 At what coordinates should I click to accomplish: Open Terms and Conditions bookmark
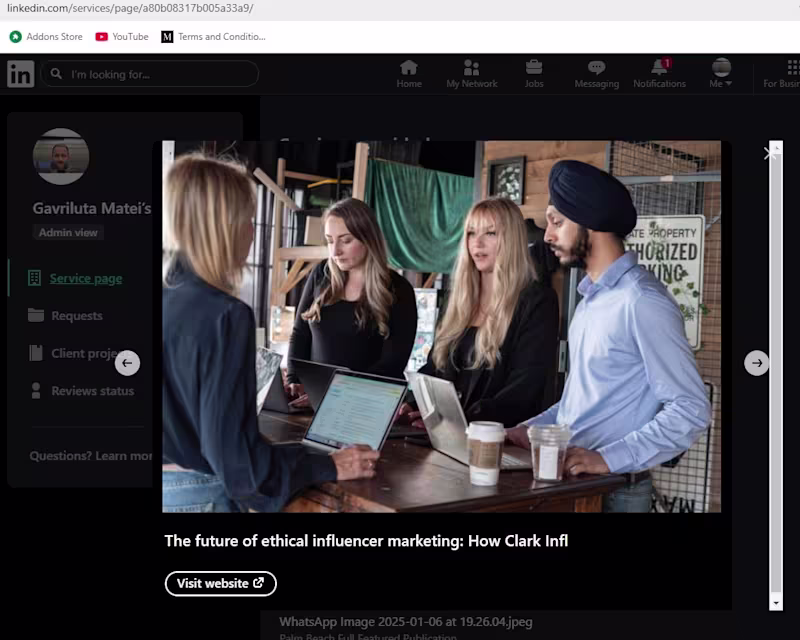[x=213, y=37]
